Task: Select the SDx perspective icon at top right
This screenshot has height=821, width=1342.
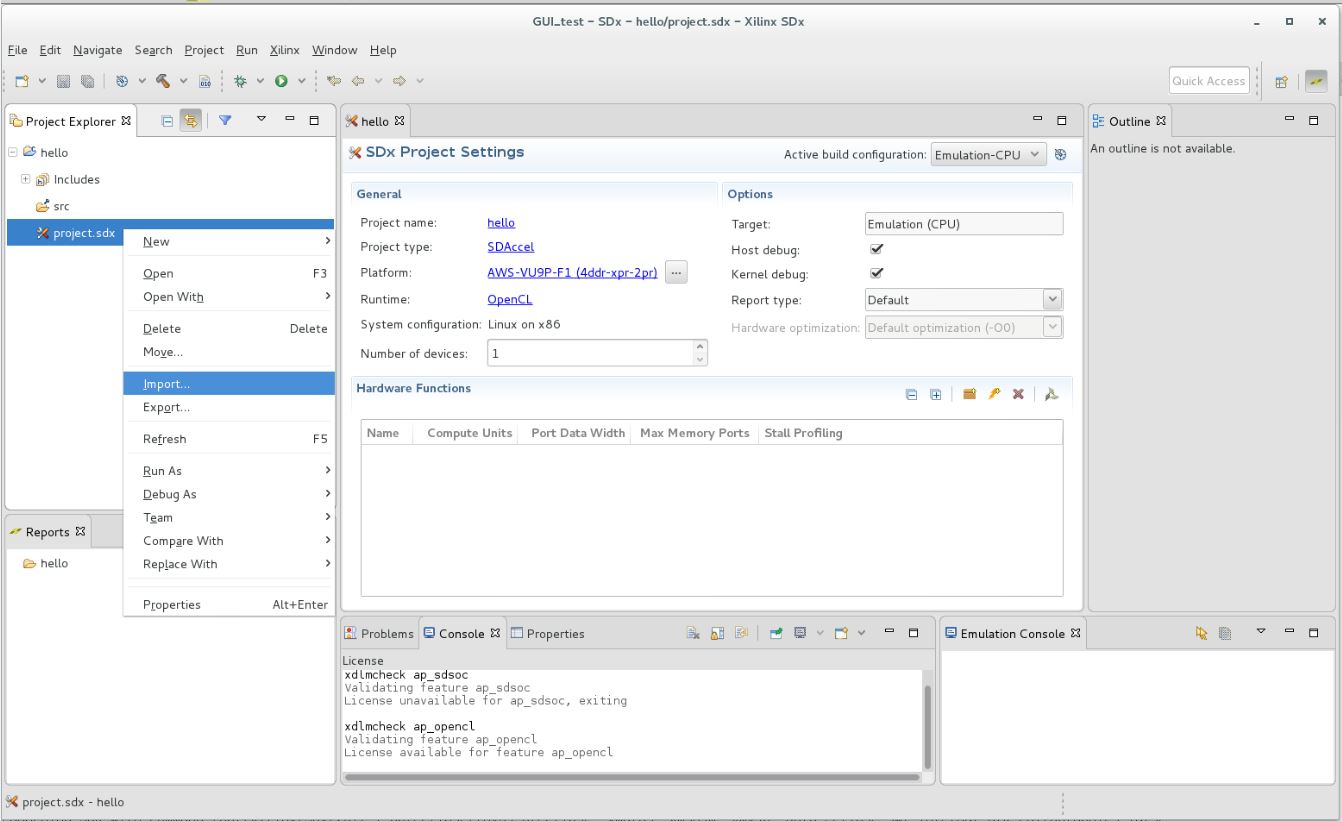Action: [1317, 81]
